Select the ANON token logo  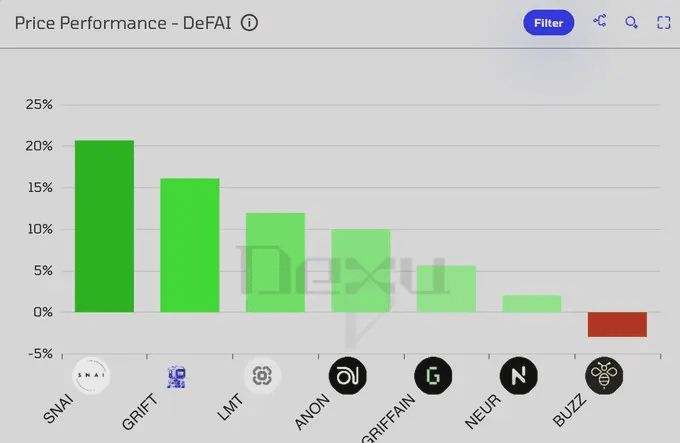[347, 375]
